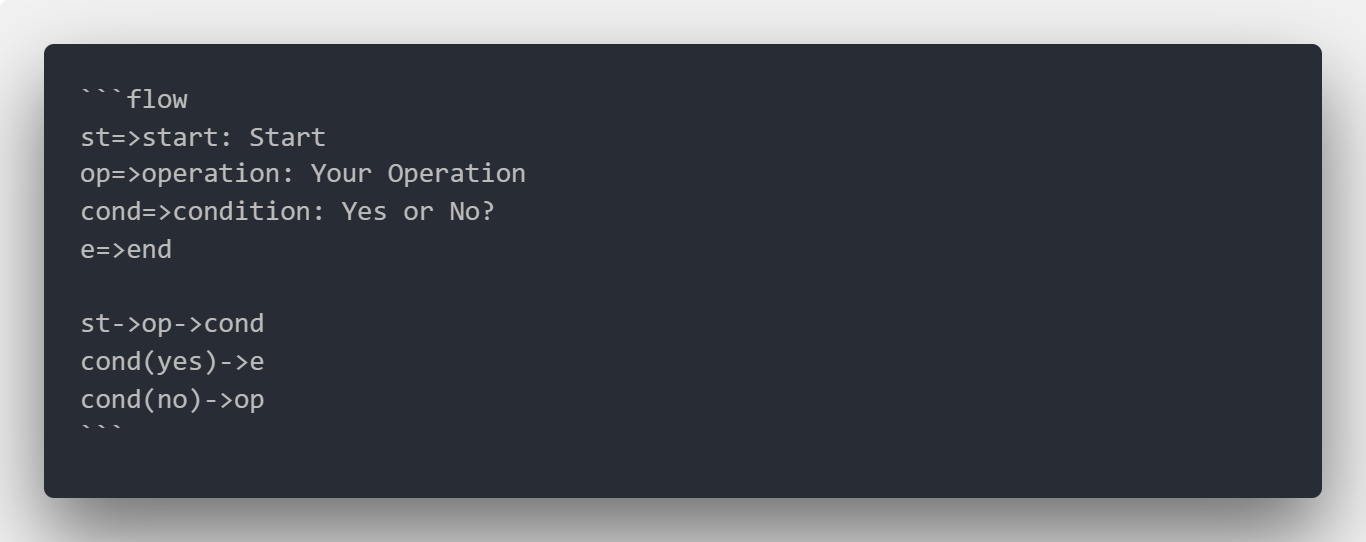
Task: Click "(yes)" in the cond(yes) line
Action: coord(180,362)
